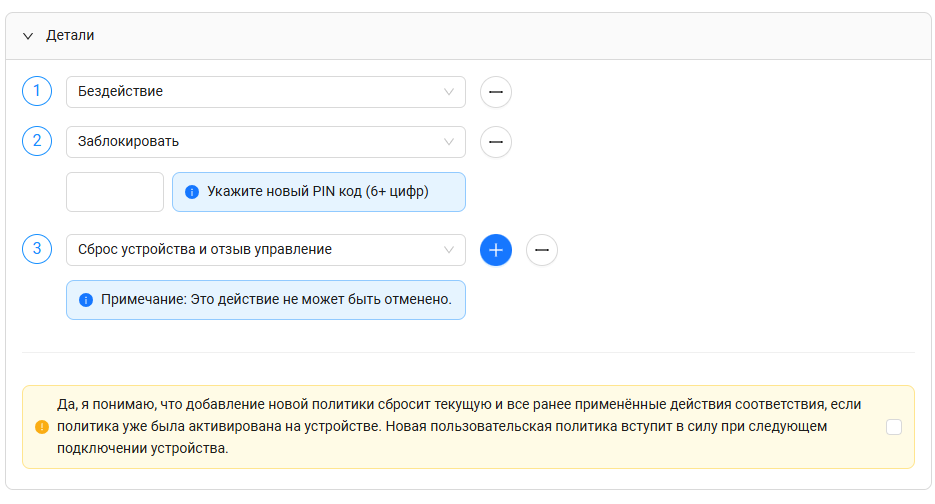Open the Бездействие action dropdown
935x504 pixels.
265,92
